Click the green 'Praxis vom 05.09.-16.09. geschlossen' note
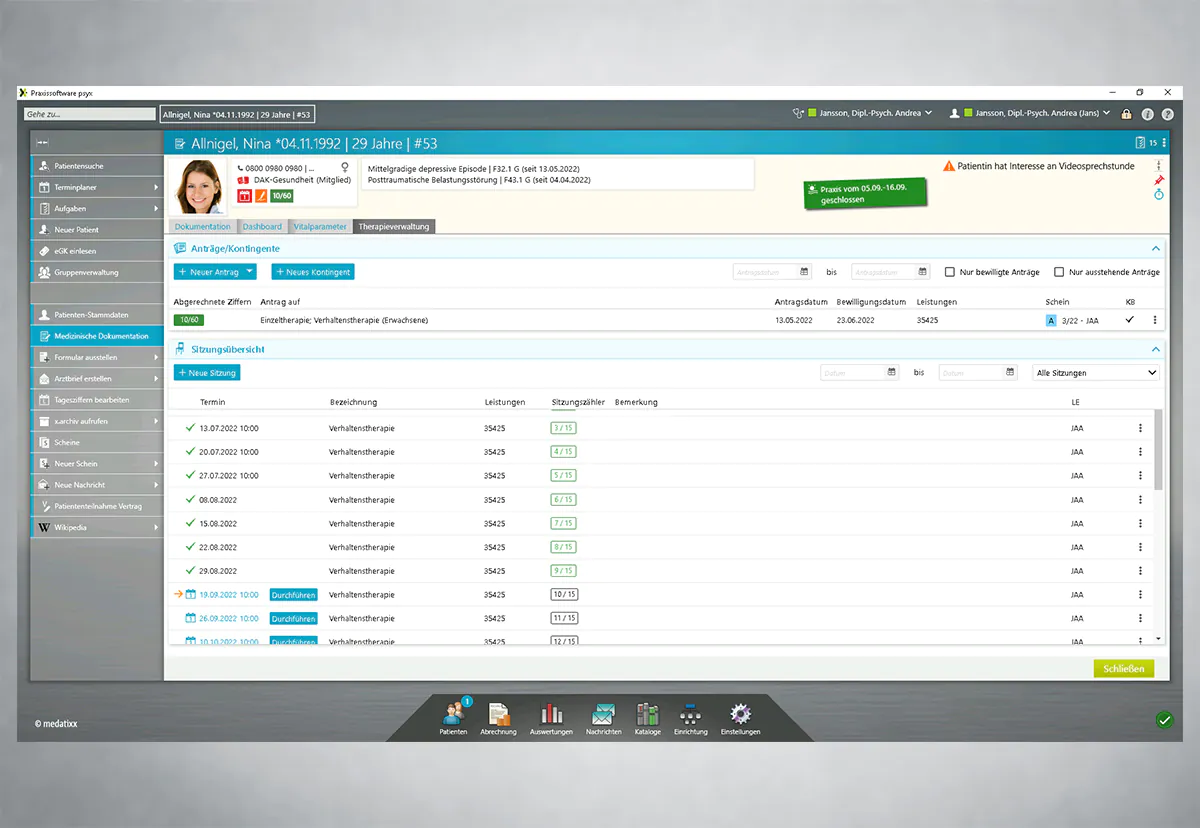This screenshot has height=828, width=1200. point(865,193)
